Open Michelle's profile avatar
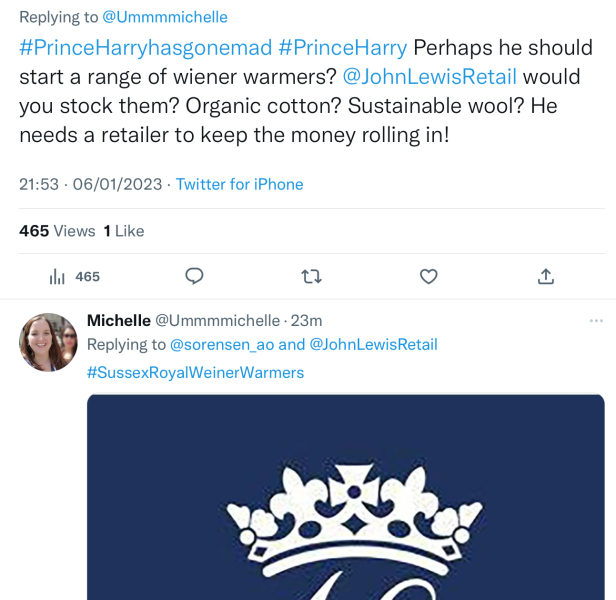Screen dimensions: 616x600 pos(48,342)
